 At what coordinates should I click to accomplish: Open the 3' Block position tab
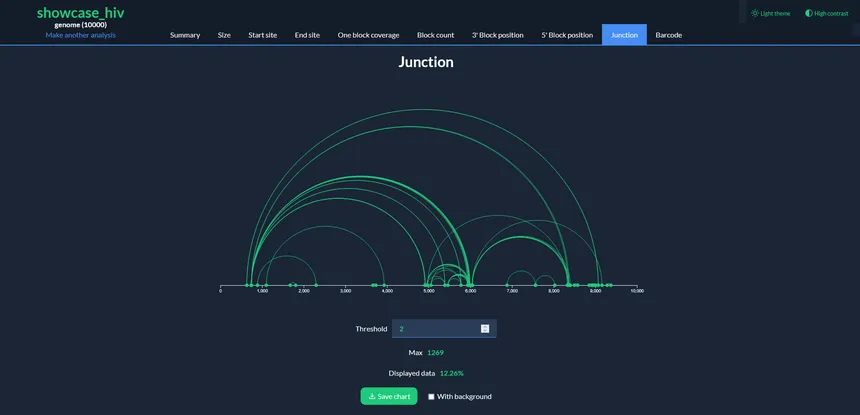pos(497,35)
